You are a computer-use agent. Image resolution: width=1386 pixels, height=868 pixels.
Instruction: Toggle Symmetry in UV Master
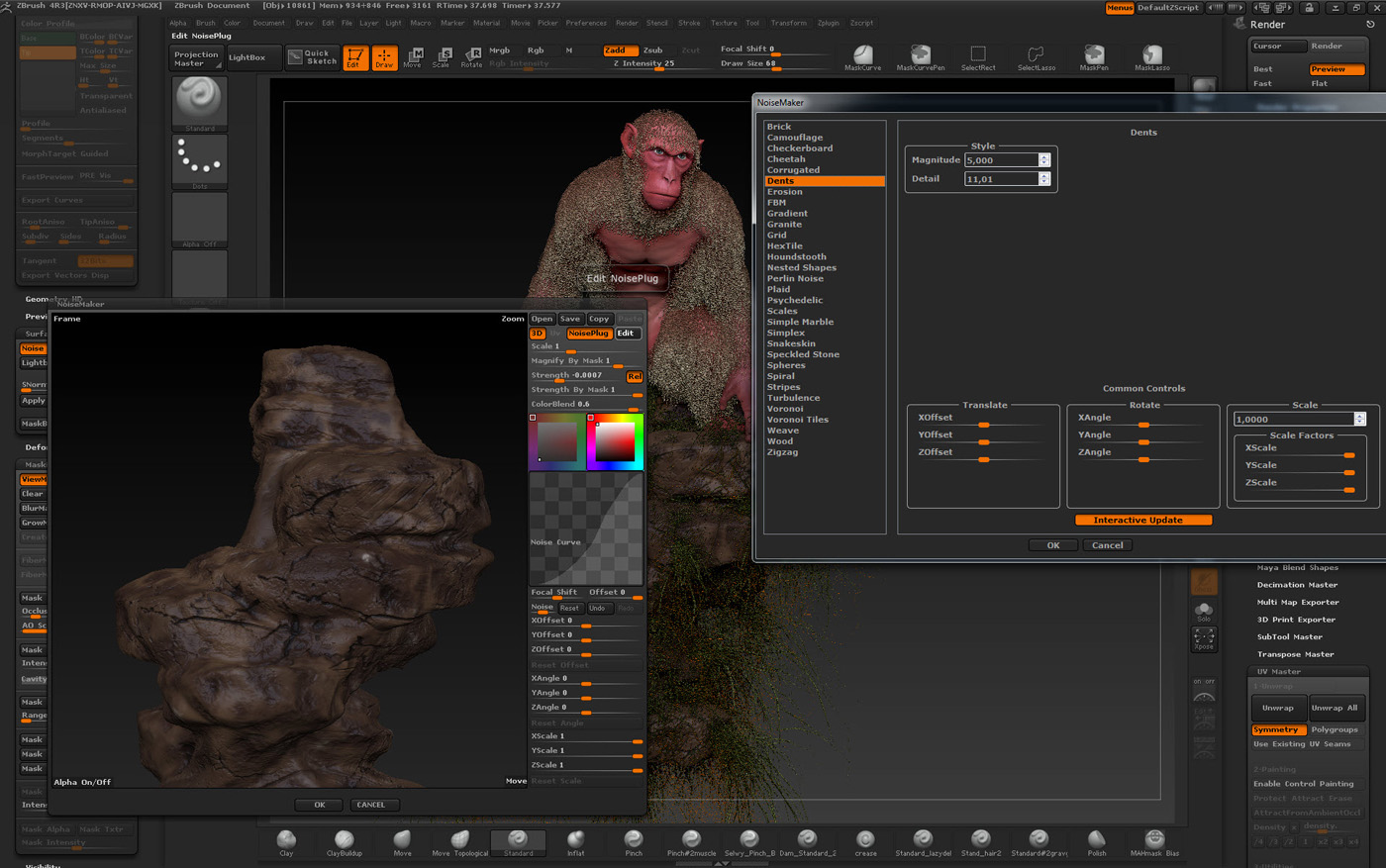1279,729
